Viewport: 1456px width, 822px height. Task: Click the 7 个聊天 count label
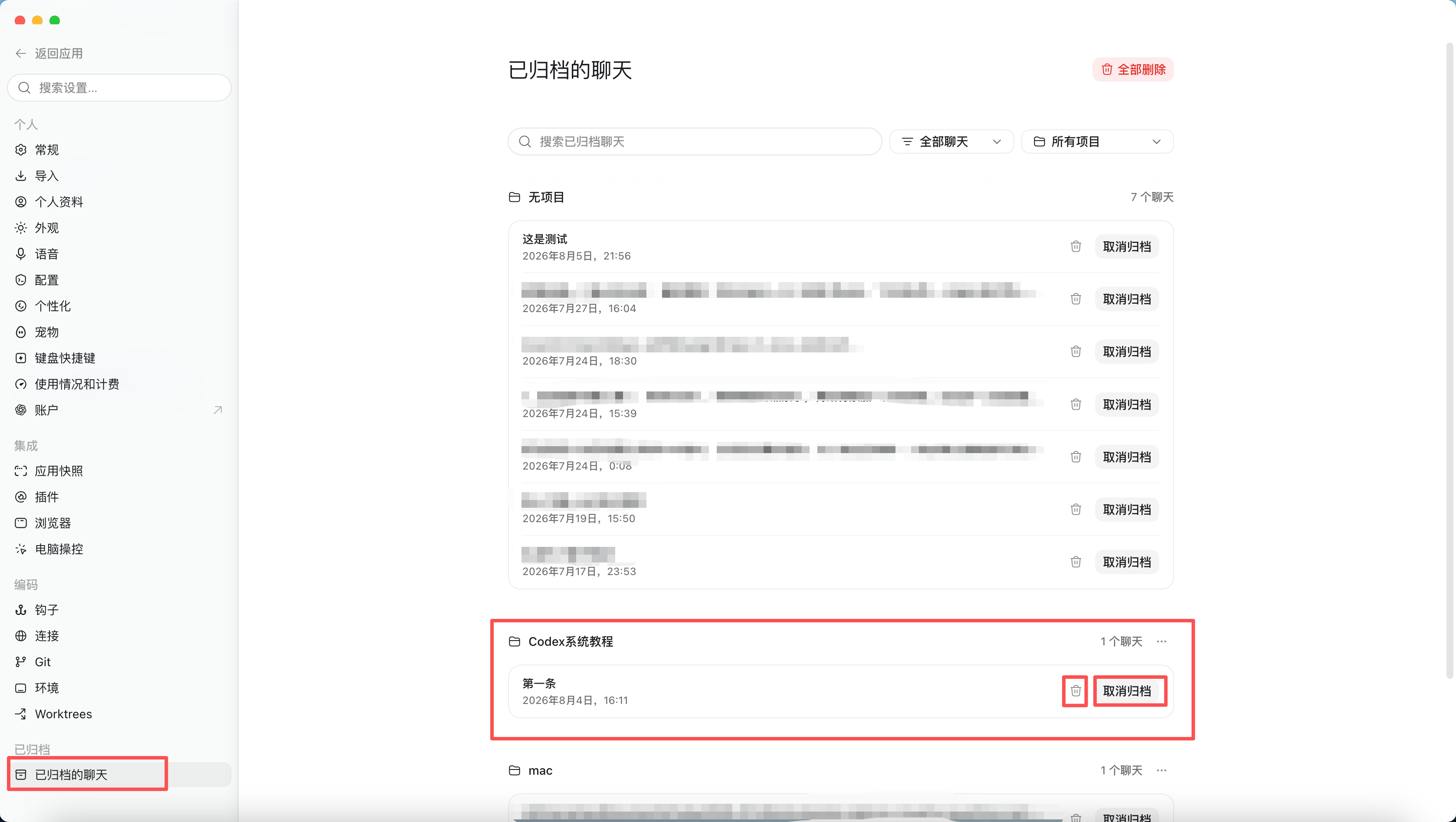click(x=1152, y=197)
